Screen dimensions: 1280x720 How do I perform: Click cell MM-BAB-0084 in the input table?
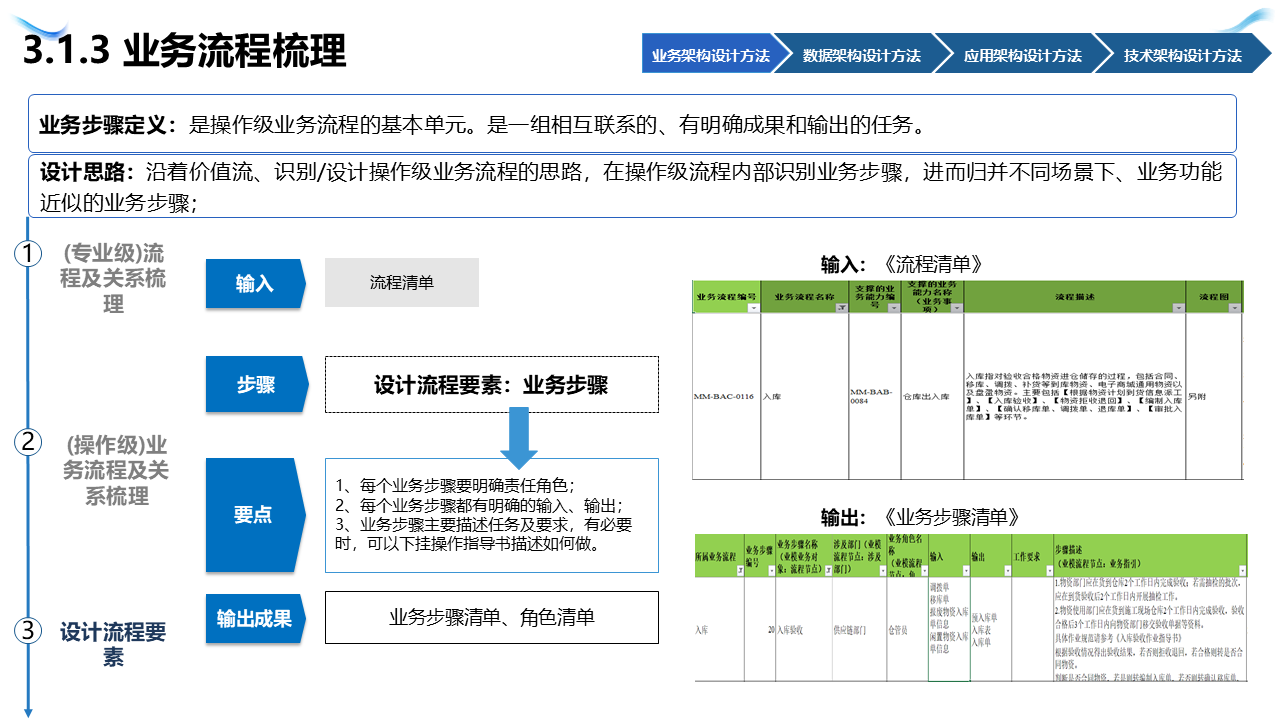tap(873, 397)
